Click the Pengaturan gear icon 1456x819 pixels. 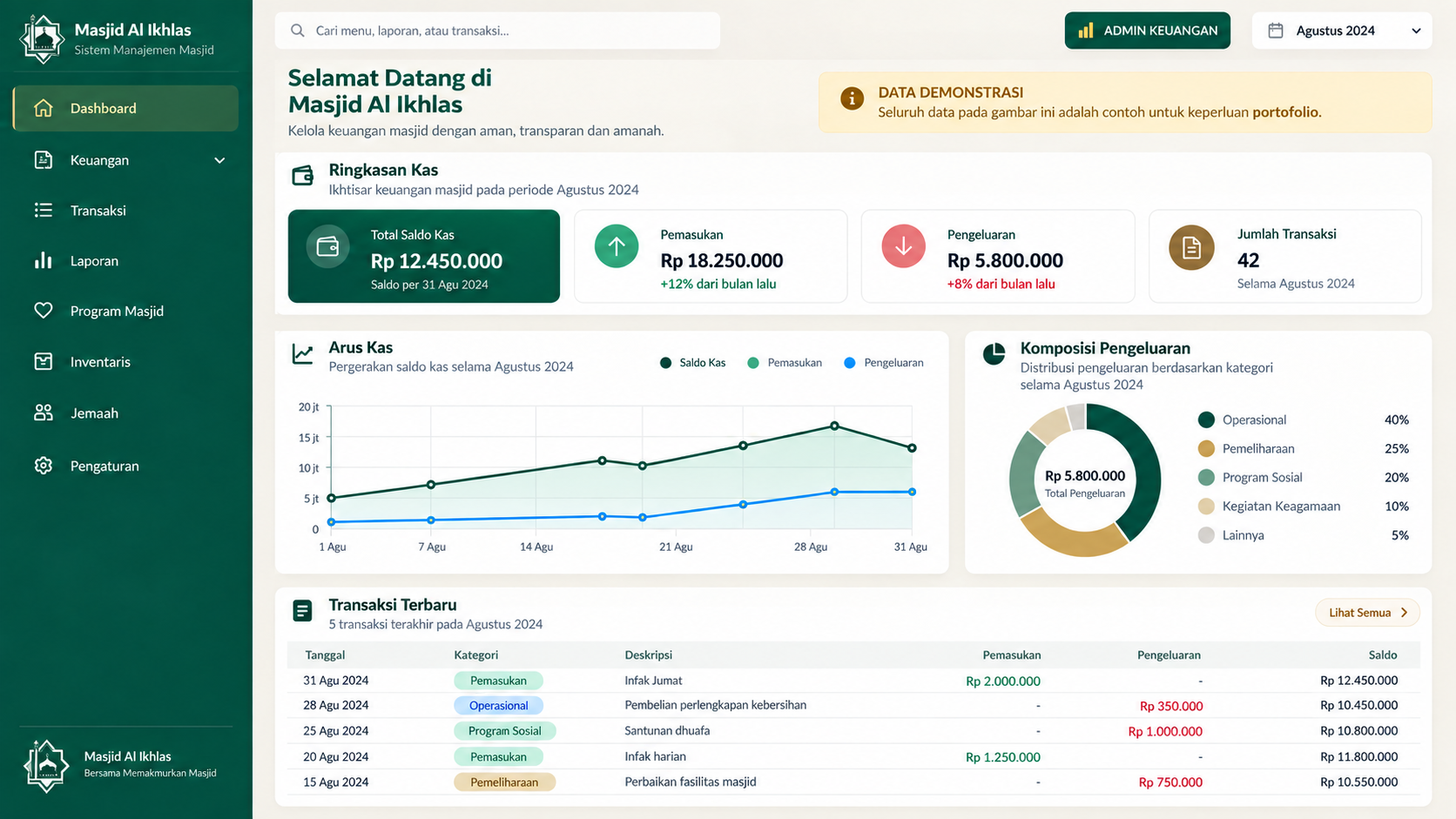point(43,466)
